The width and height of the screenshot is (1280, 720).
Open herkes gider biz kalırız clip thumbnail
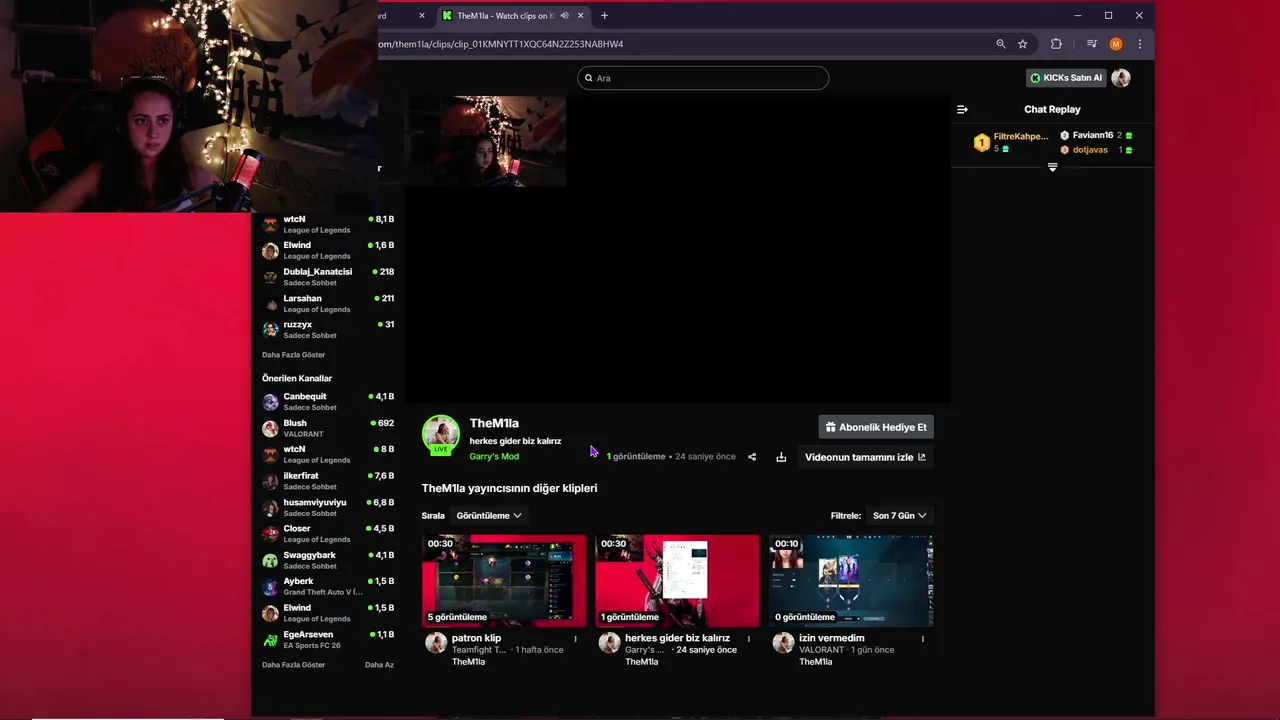677,581
